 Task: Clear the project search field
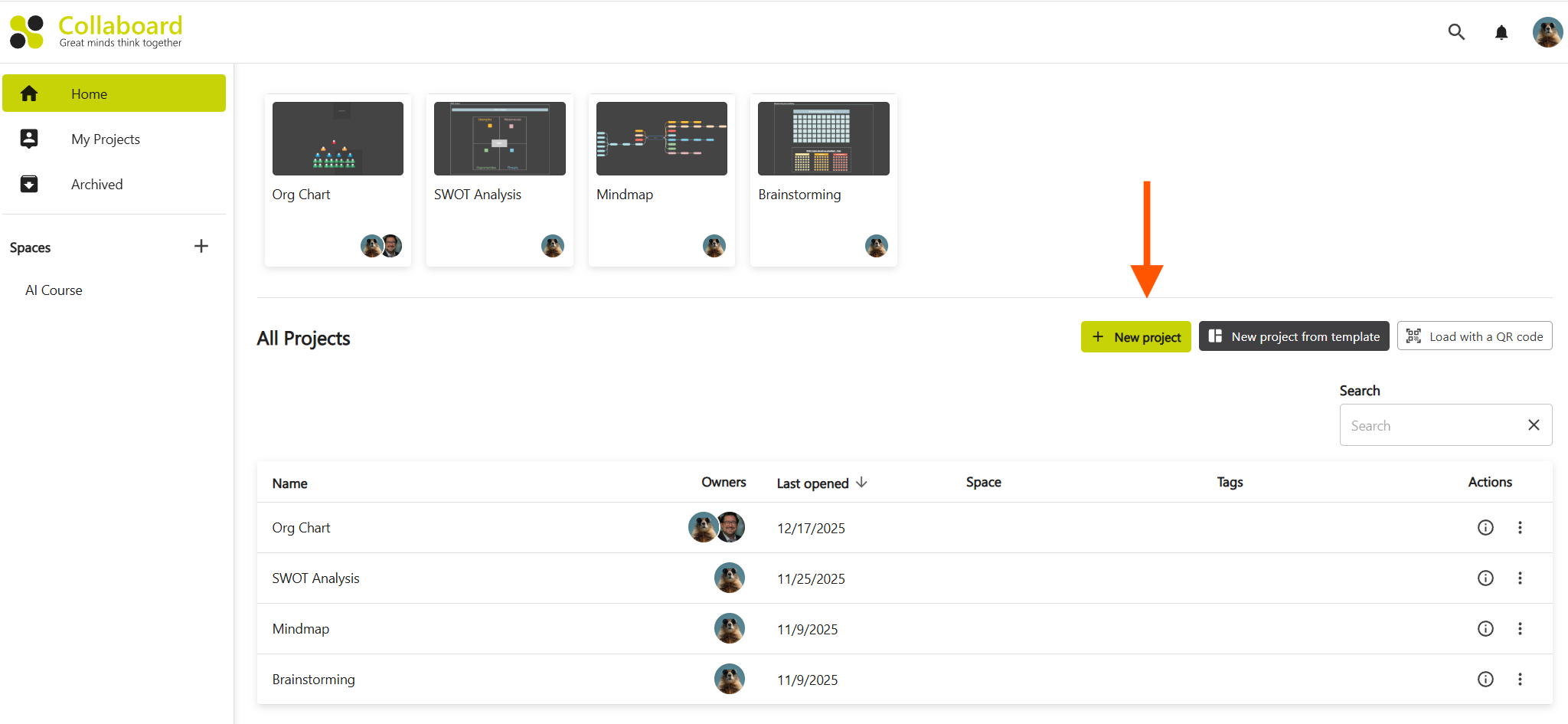click(x=1534, y=425)
